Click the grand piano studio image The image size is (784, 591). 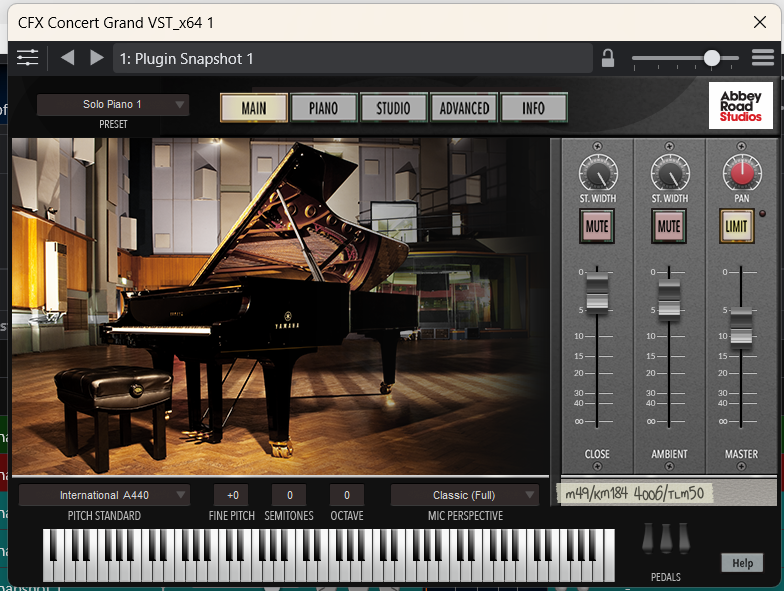(x=280, y=306)
